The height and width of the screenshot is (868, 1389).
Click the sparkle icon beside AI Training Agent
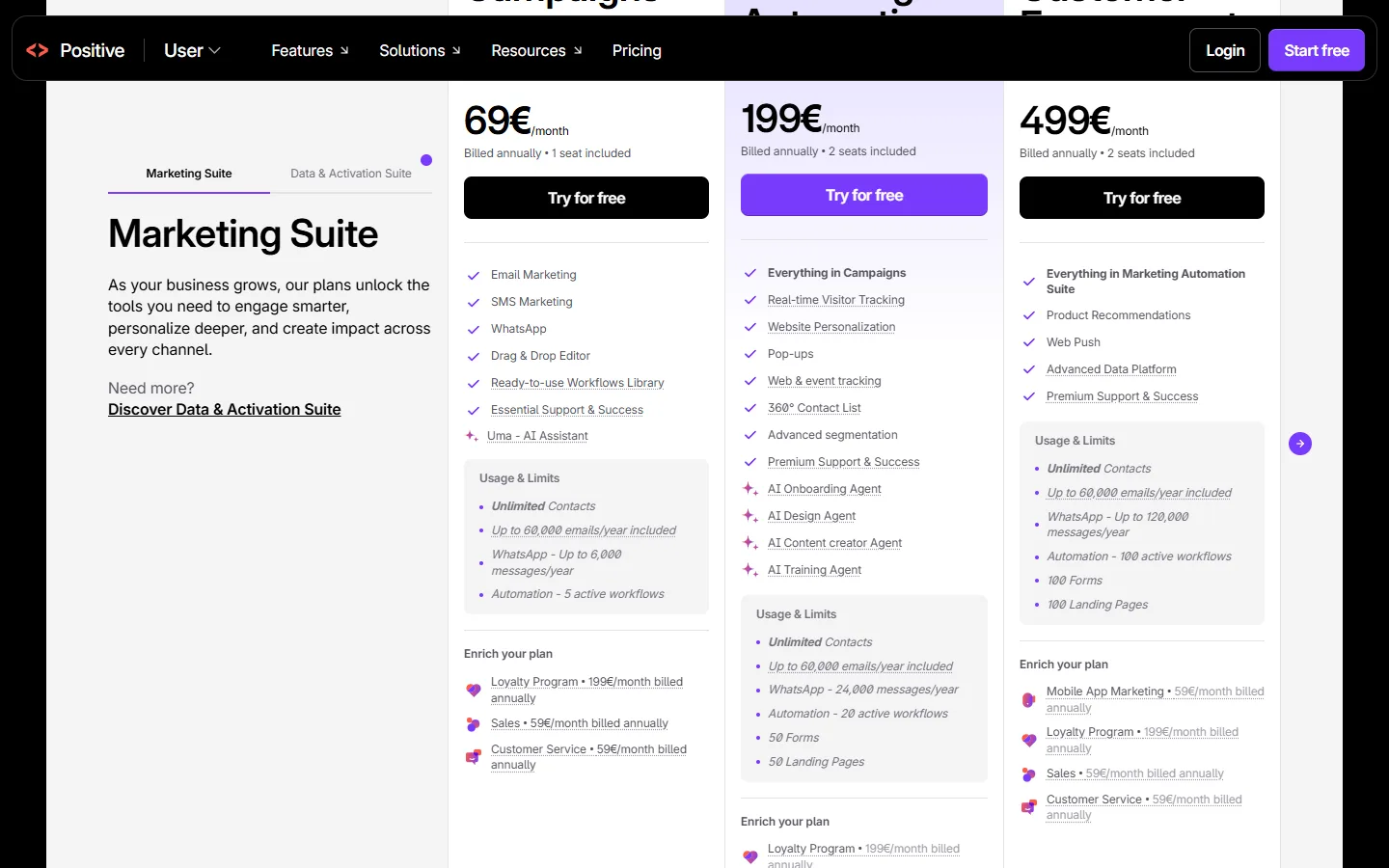[x=750, y=570]
